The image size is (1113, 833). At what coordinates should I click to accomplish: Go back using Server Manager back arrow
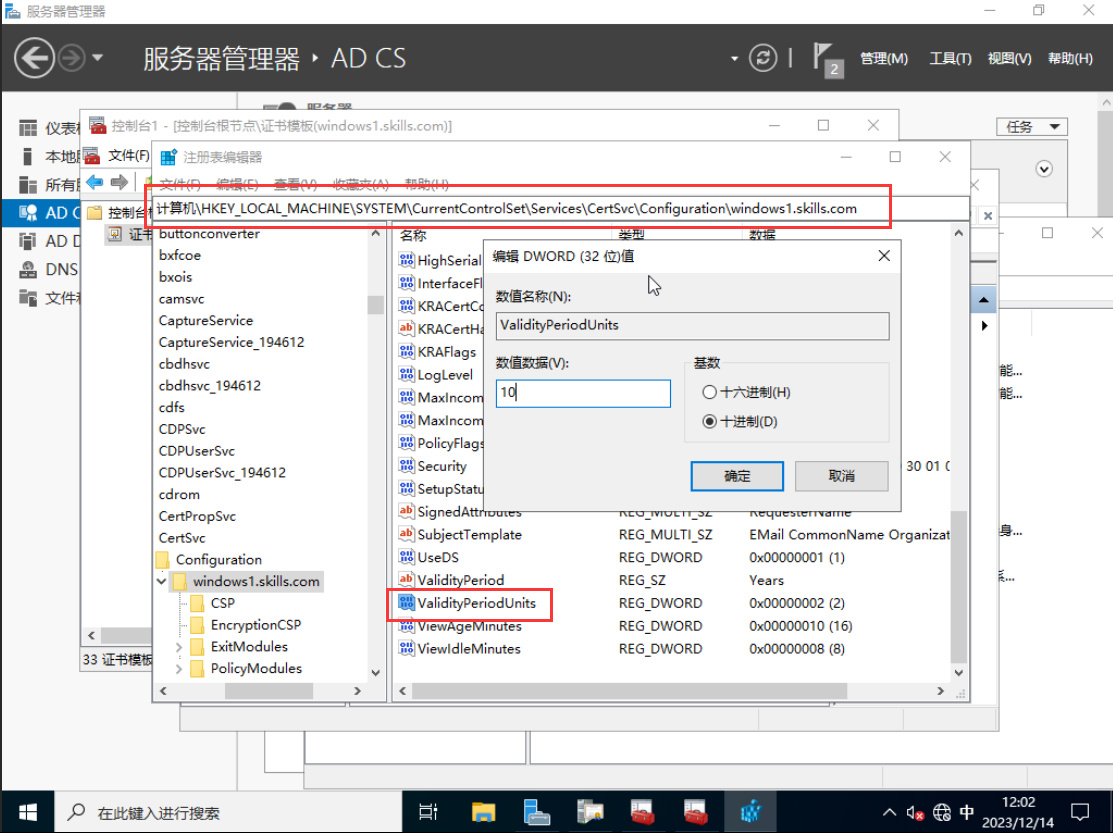[x=33, y=58]
